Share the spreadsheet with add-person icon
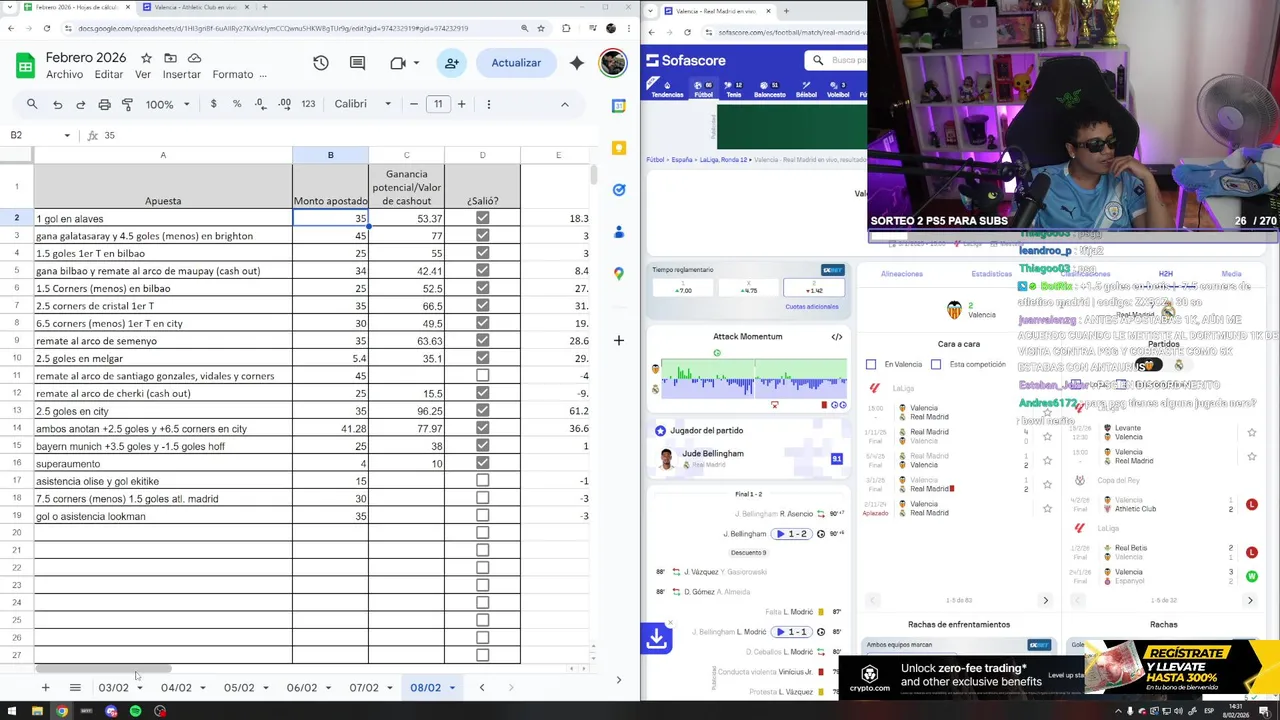The height and width of the screenshot is (720, 1280). 452,63
